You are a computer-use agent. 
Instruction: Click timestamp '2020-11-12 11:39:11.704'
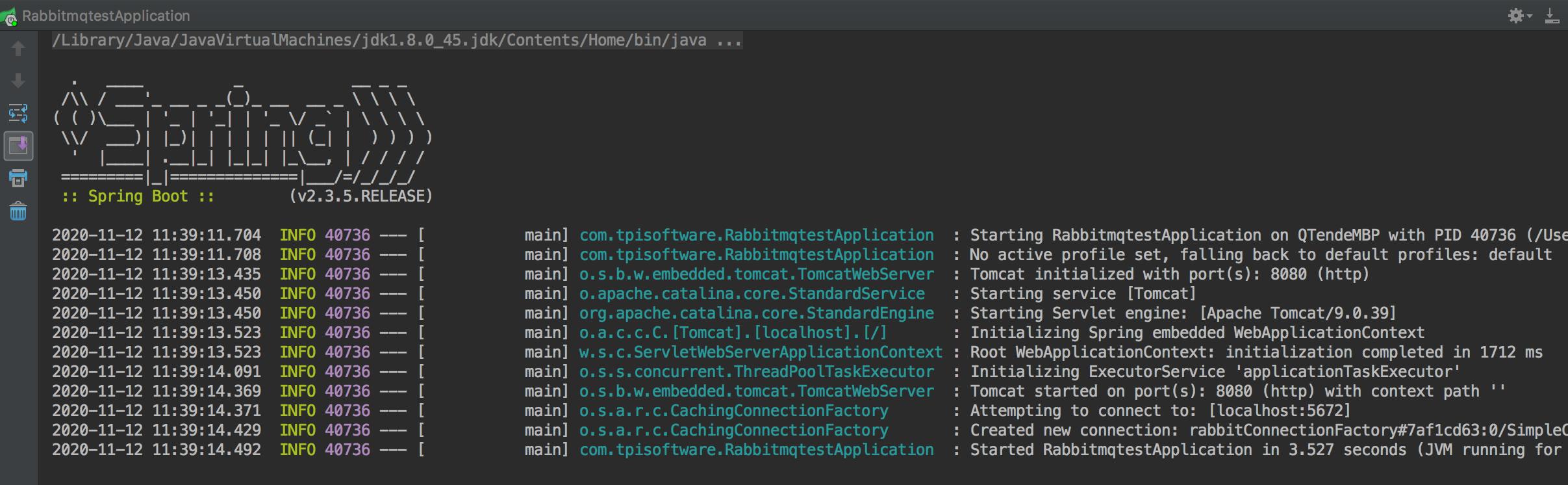pyautogui.click(x=157, y=235)
